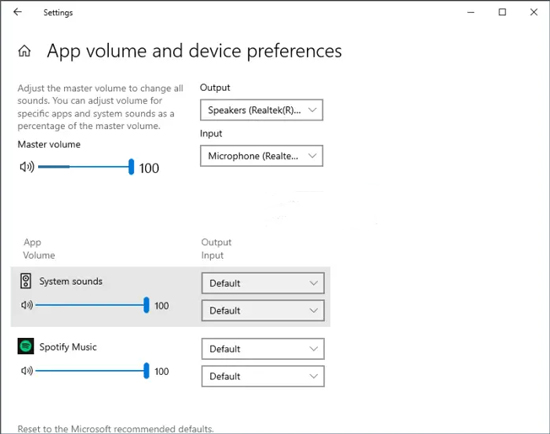Click the System sounds label
Image resolution: width=550 pixels, height=434 pixels.
pos(71,281)
